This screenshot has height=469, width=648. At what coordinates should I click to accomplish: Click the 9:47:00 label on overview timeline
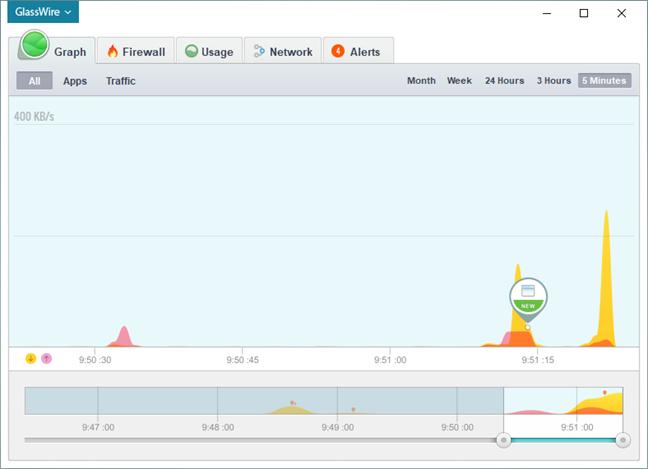pyautogui.click(x=98, y=427)
